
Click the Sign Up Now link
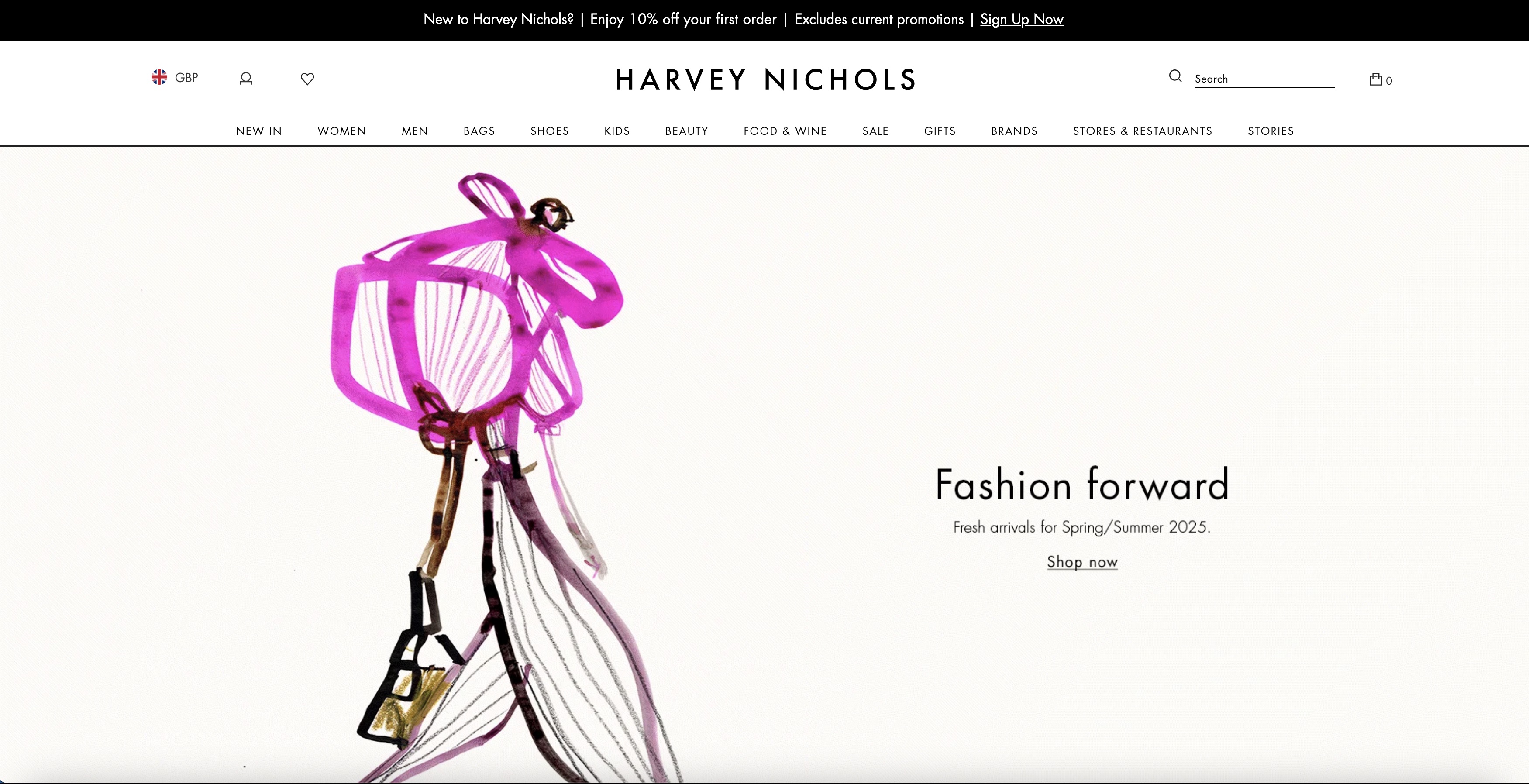click(x=1022, y=20)
